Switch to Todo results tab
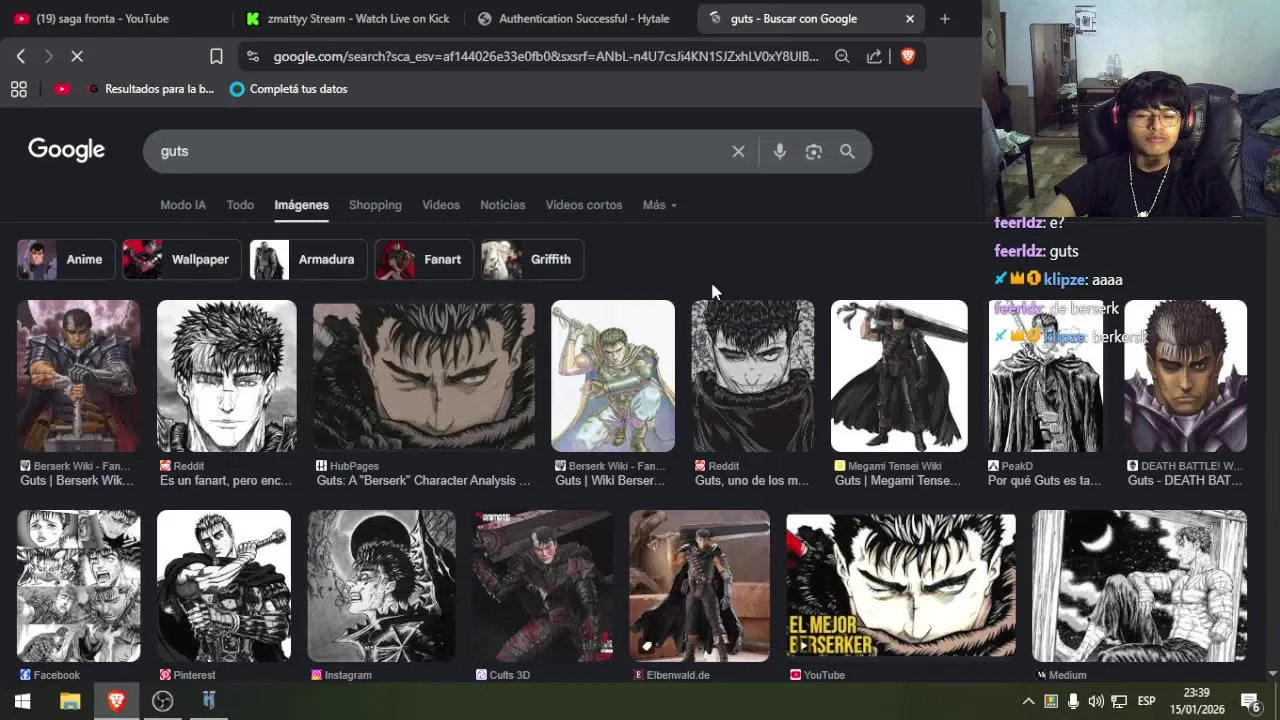Viewport: 1280px width, 720px height. click(x=240, y=205)
